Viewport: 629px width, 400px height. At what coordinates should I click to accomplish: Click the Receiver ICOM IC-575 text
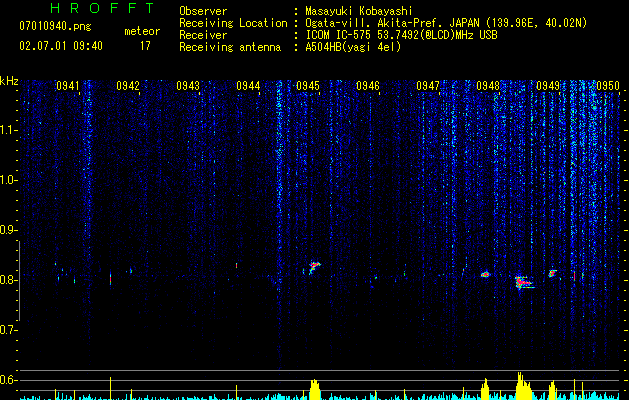(x=401, y=35)
